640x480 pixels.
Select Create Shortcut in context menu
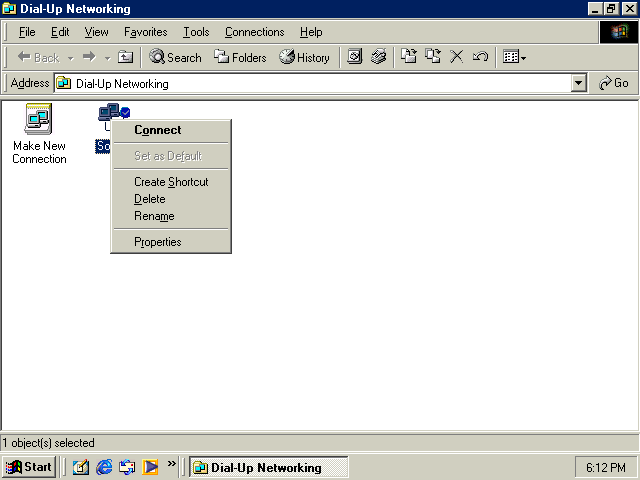(171, 182)
